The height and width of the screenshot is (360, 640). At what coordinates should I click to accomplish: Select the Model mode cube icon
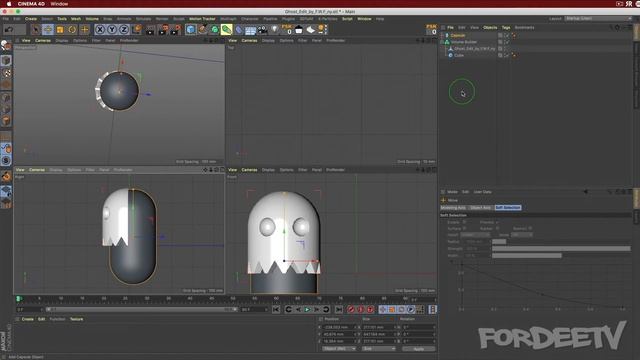(x=6, y=60)
